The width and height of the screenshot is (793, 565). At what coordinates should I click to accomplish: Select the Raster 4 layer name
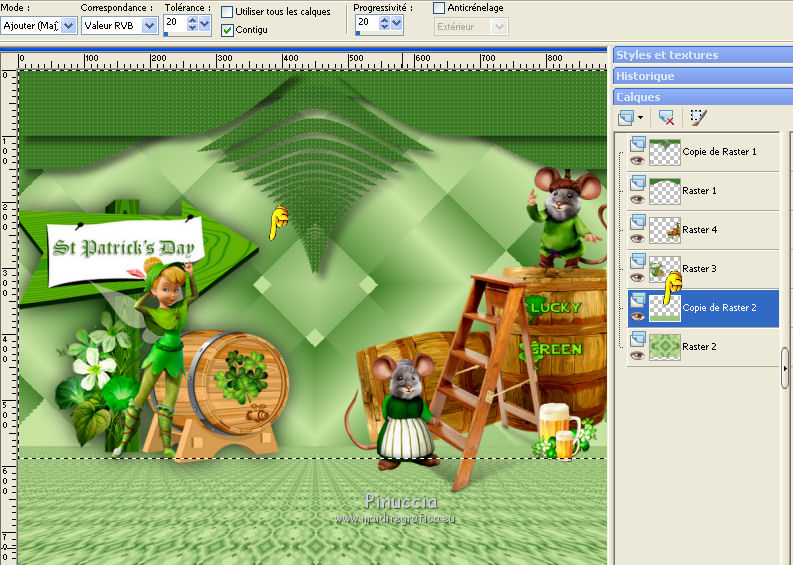click(699, 230)
